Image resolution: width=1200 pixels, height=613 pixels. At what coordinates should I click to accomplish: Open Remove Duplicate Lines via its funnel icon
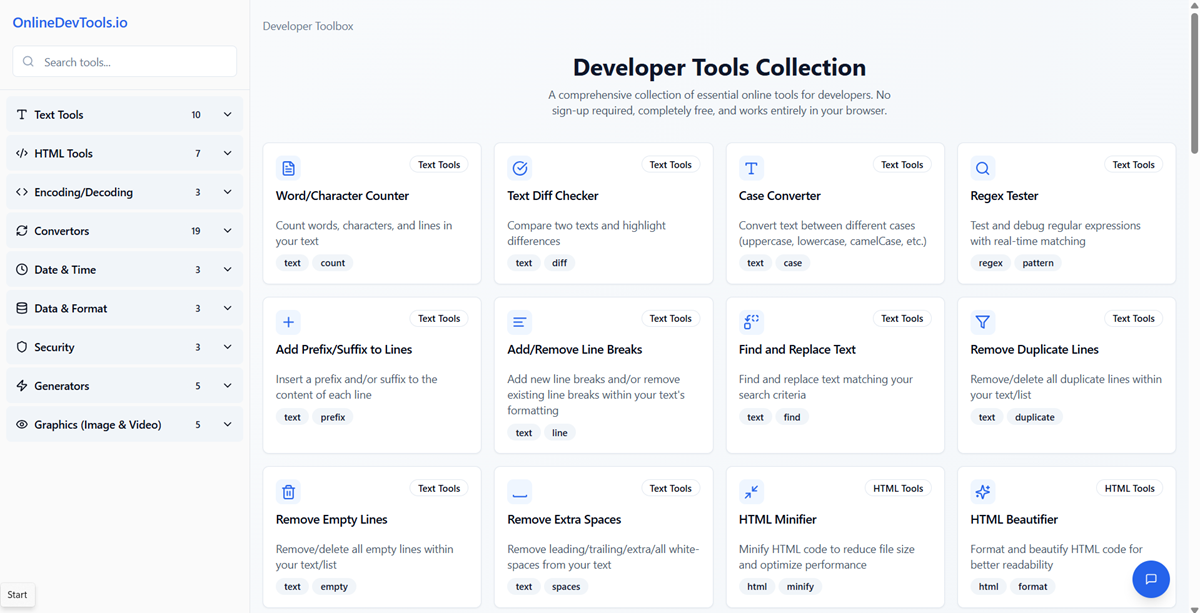[x=982, y=322]
